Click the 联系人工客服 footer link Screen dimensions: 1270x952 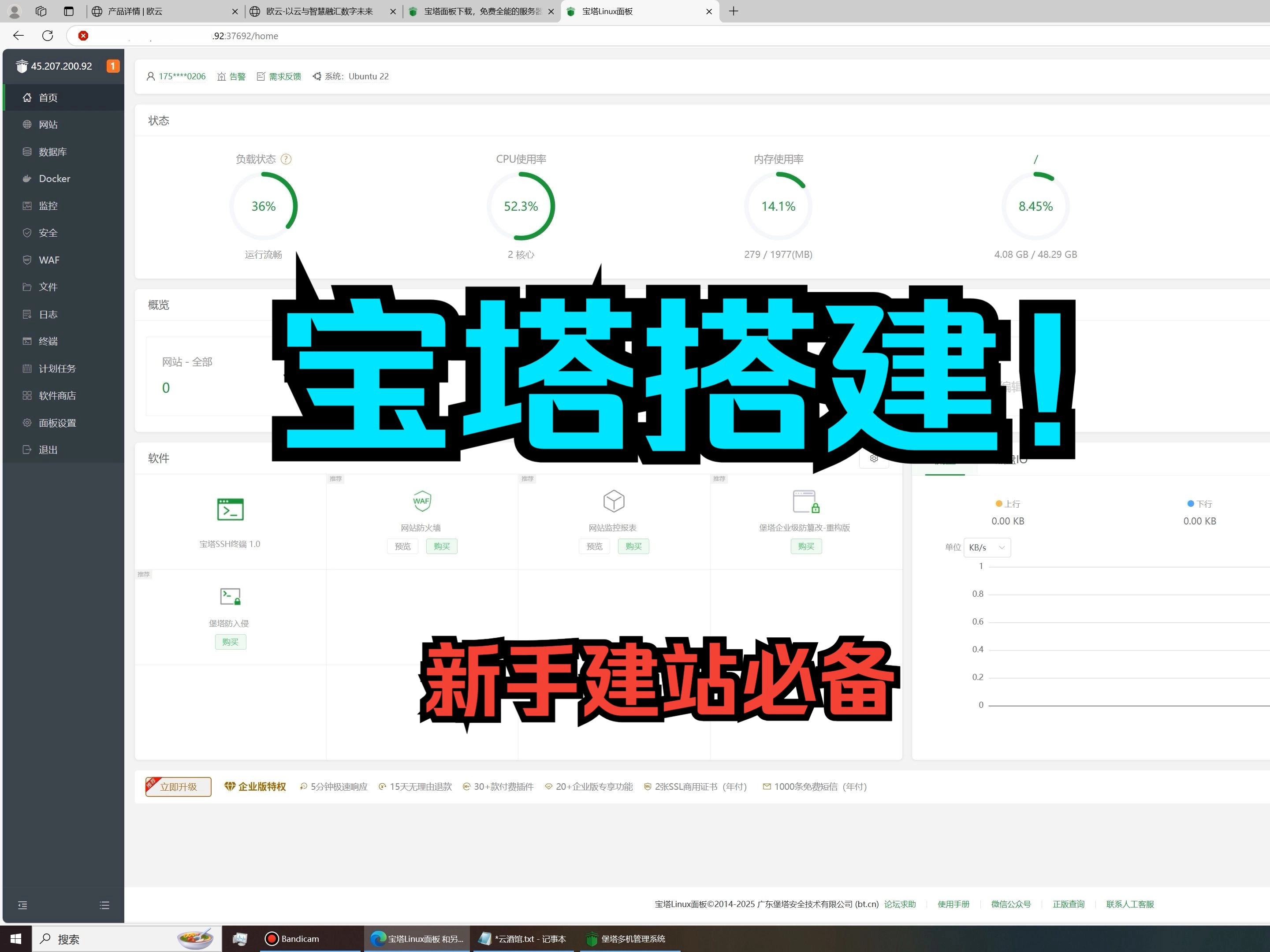pos(1130,904)
